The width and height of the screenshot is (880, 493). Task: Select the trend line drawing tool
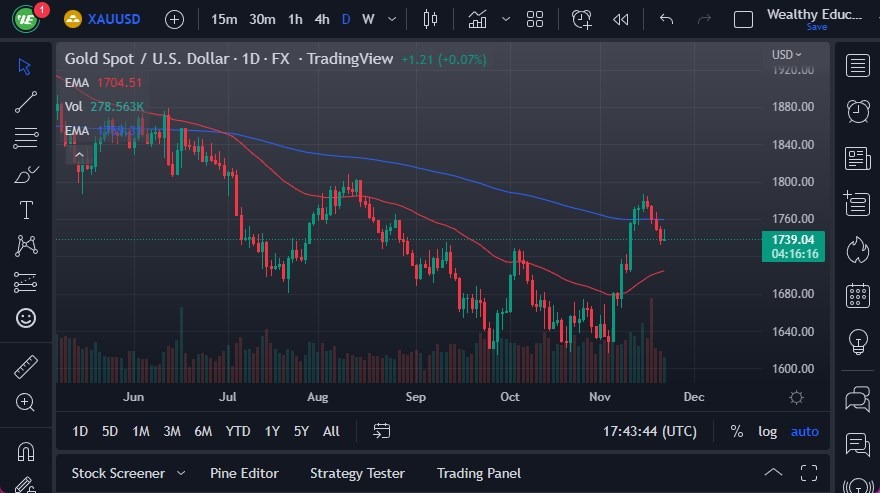click(26, 102)
